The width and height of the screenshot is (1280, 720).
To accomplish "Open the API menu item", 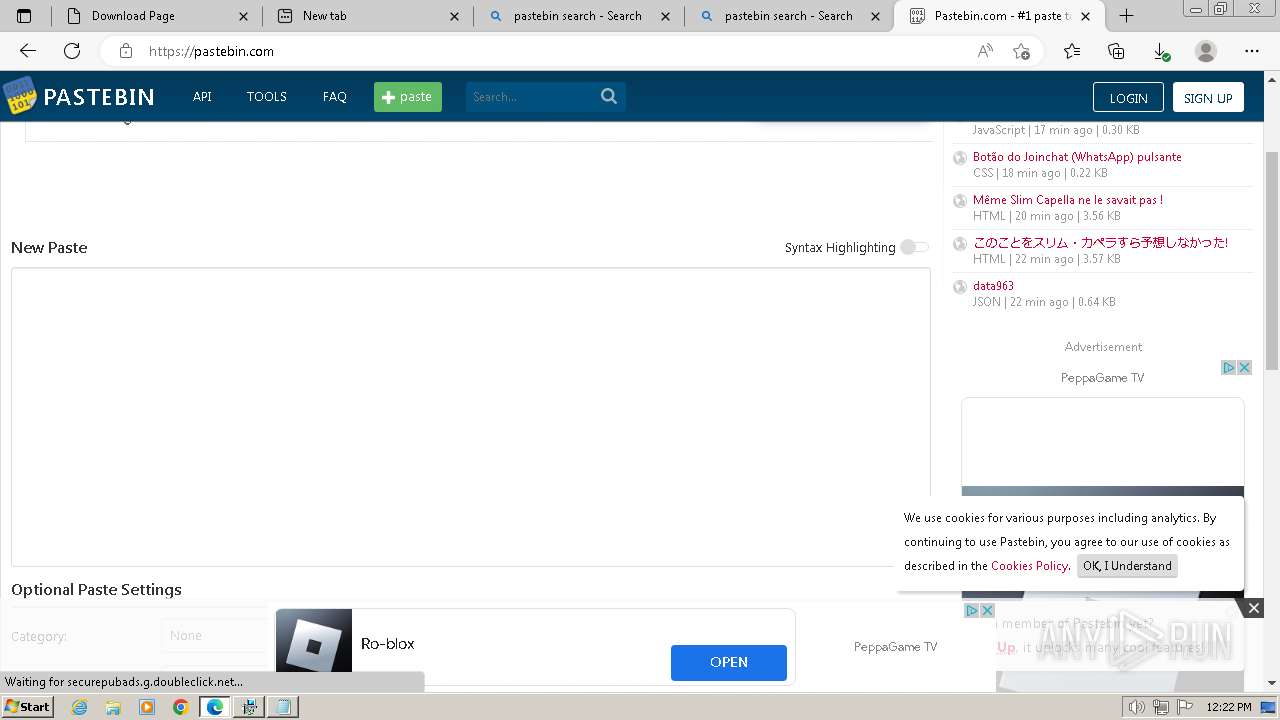I will (202, 97).
